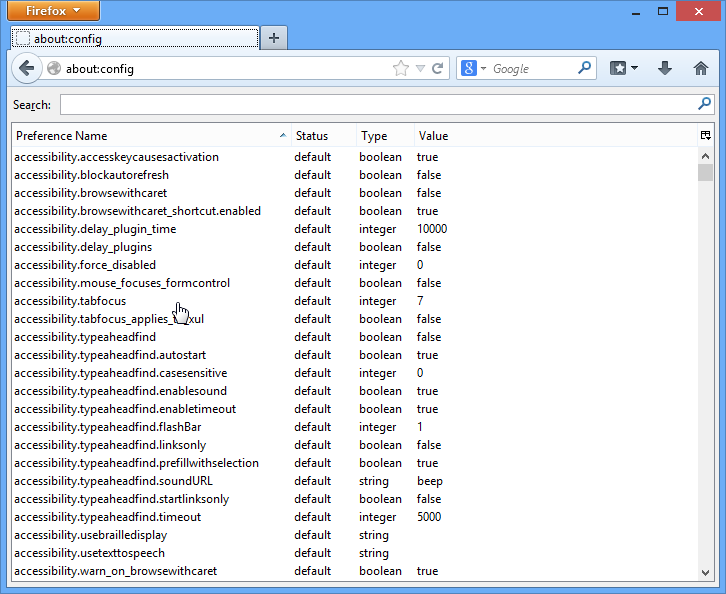
Task: Go back using the back arrow
Action: pos(26,69)
